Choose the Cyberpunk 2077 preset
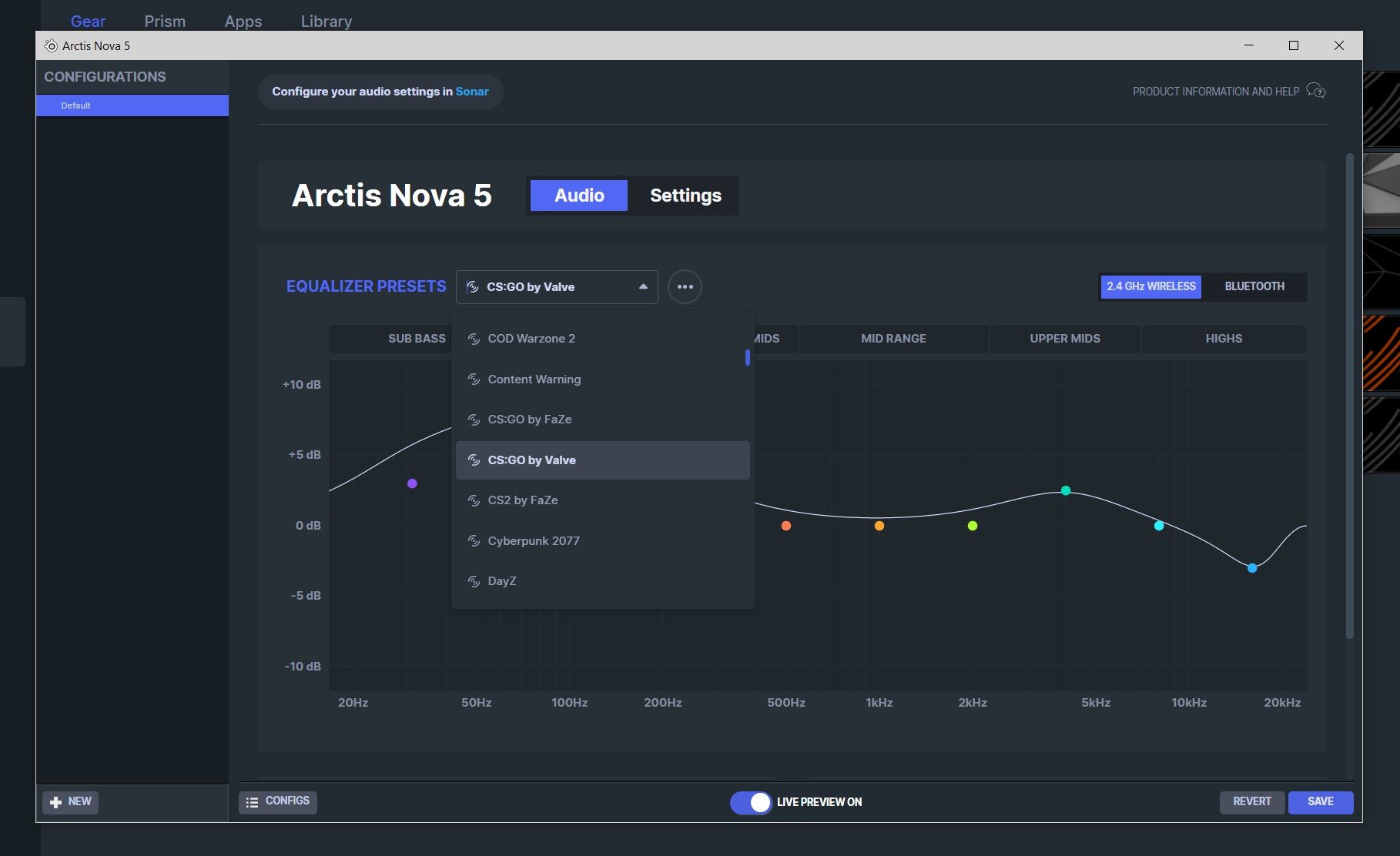Viewport: 1400px width, 856px height. tap(602, 541)
